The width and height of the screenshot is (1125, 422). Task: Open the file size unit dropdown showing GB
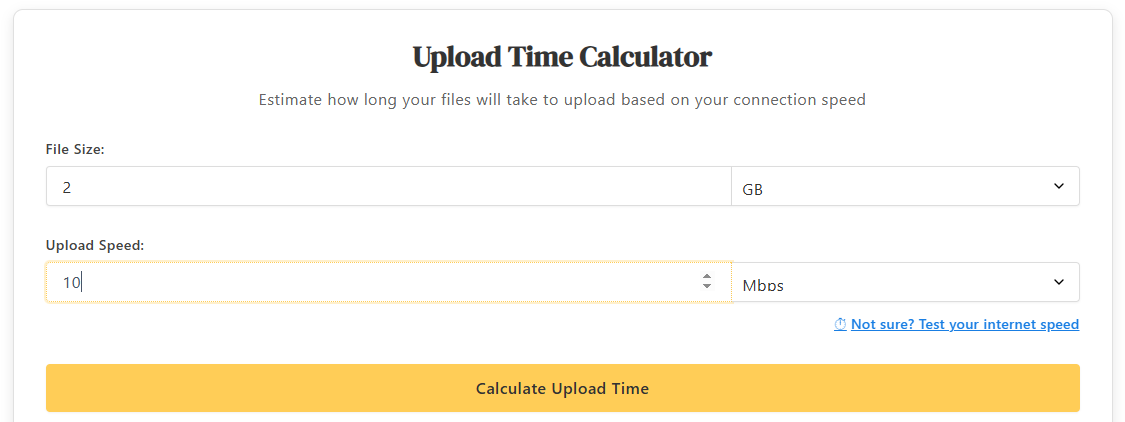click(905, 187)
